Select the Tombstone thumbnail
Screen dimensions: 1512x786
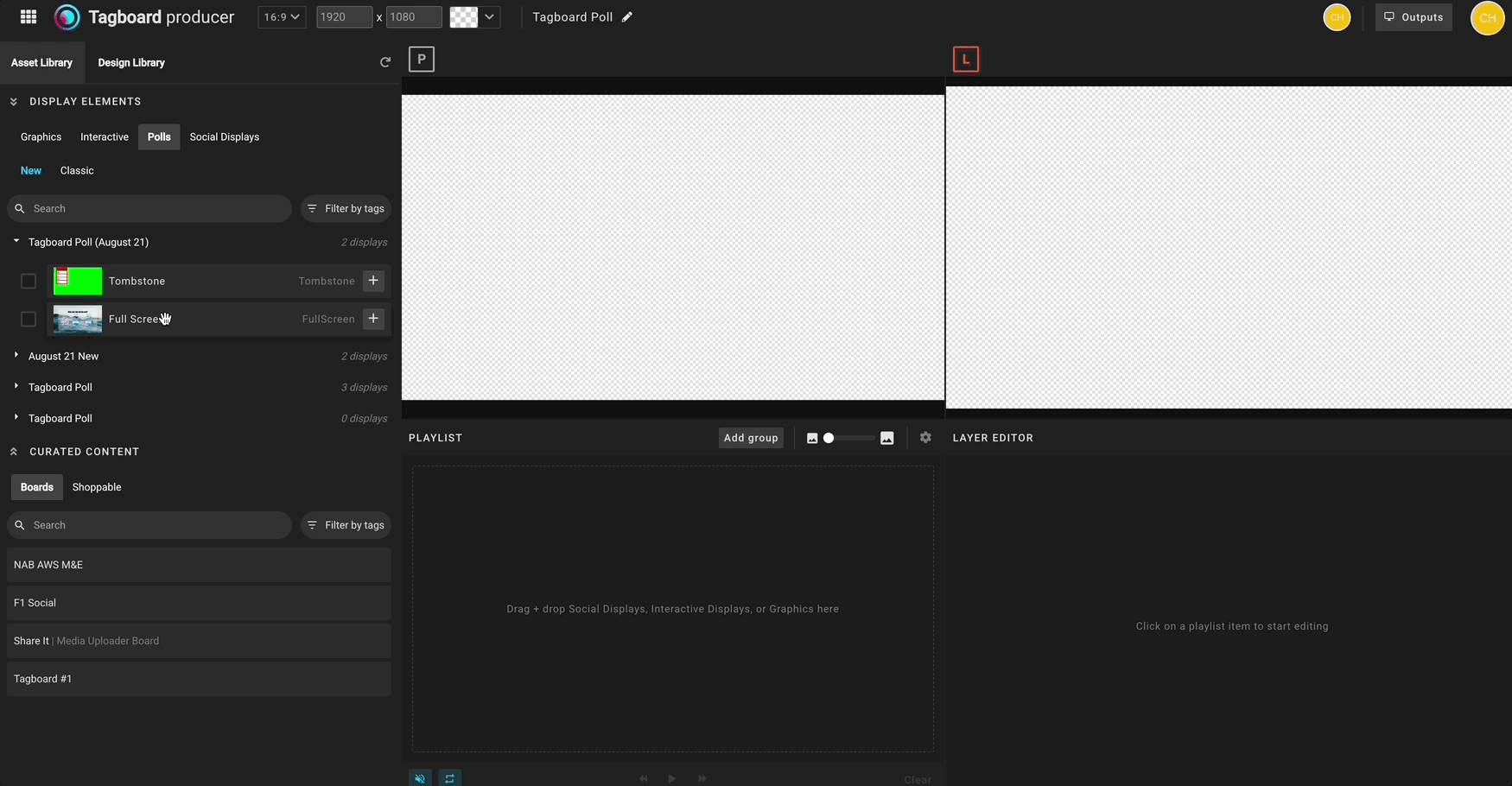[78, 281]
